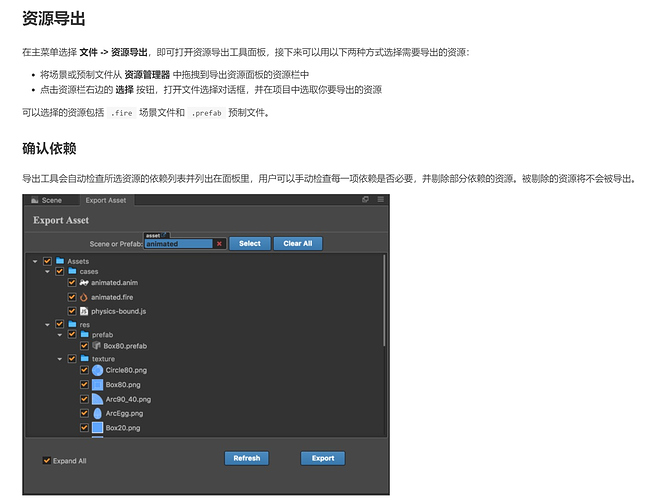Click the cases folder icon
This screenshot has height=500, width=655.
pyautogui.click(x=72, y=271)
